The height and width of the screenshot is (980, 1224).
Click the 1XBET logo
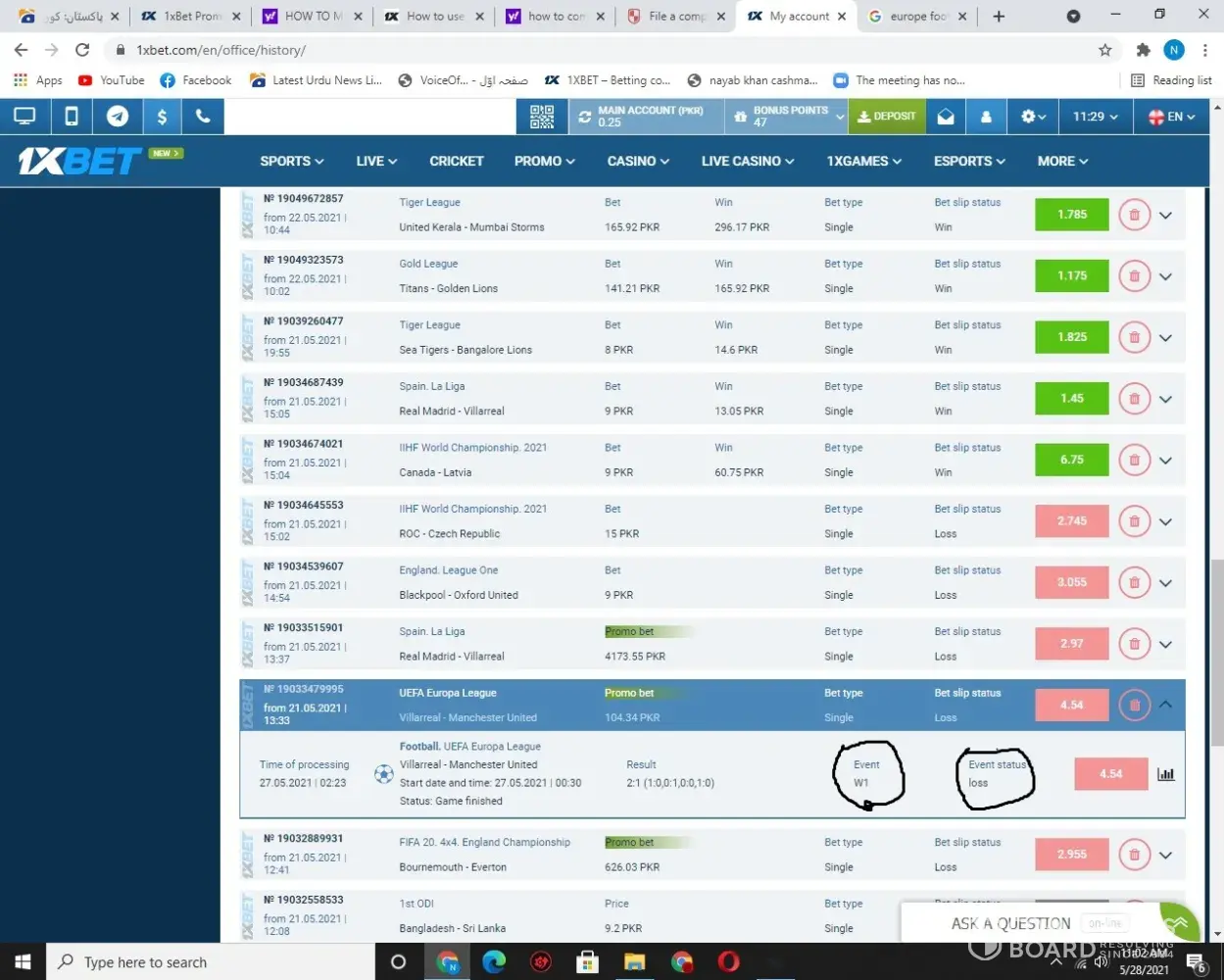coord(80,161)
